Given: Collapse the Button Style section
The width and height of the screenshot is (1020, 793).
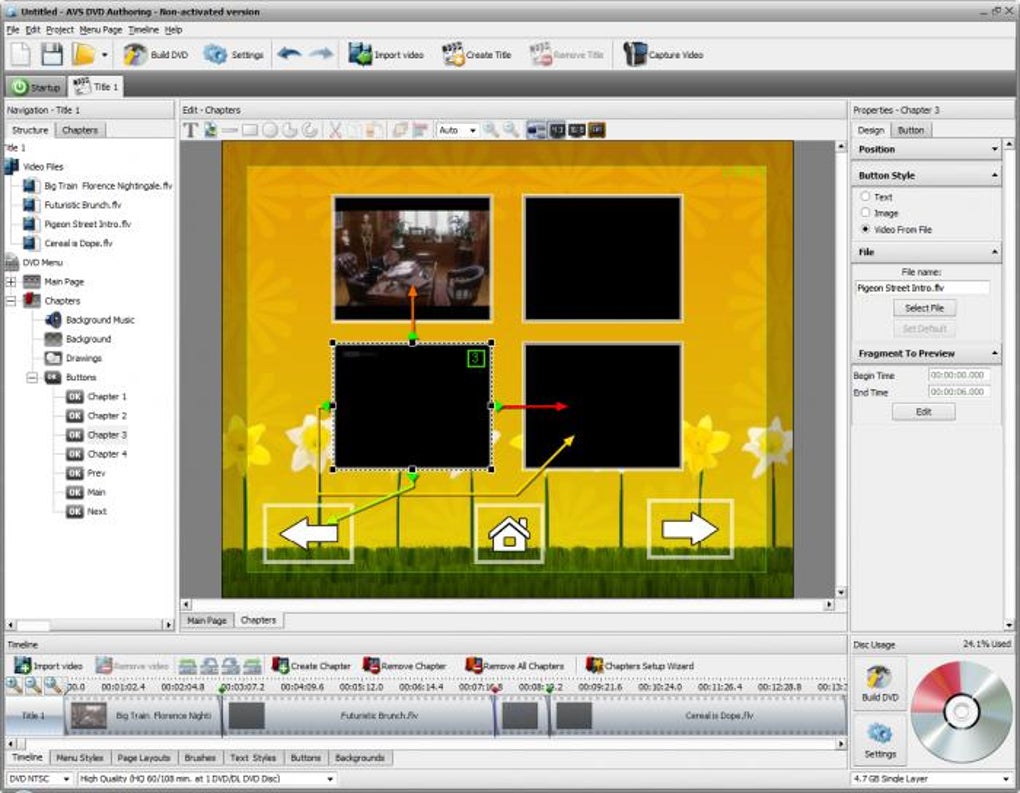Looking at the screenshot, I should tap(994, 176).
